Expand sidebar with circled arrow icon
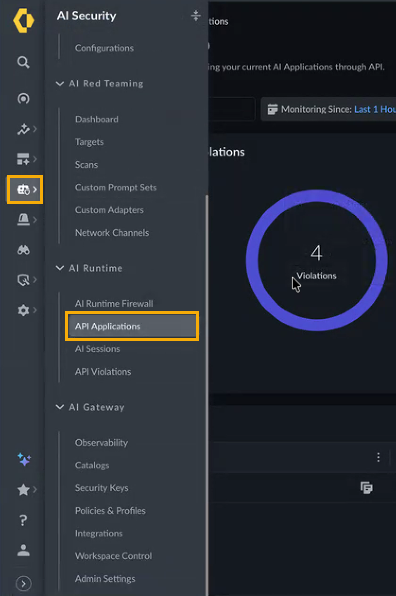 (24, 583)
